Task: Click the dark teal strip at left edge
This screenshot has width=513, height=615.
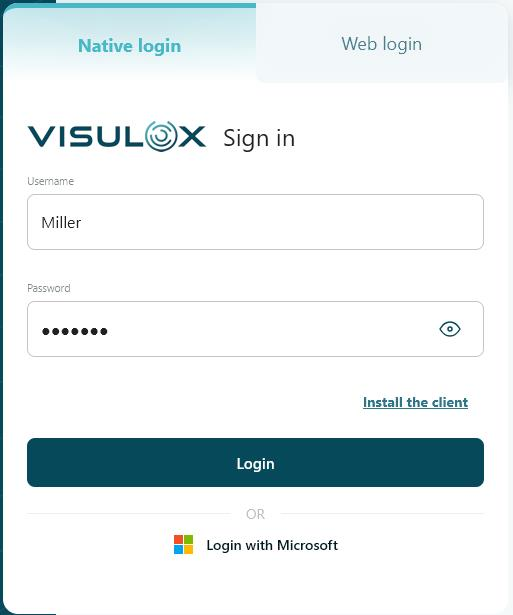Action: click(1, 308)
